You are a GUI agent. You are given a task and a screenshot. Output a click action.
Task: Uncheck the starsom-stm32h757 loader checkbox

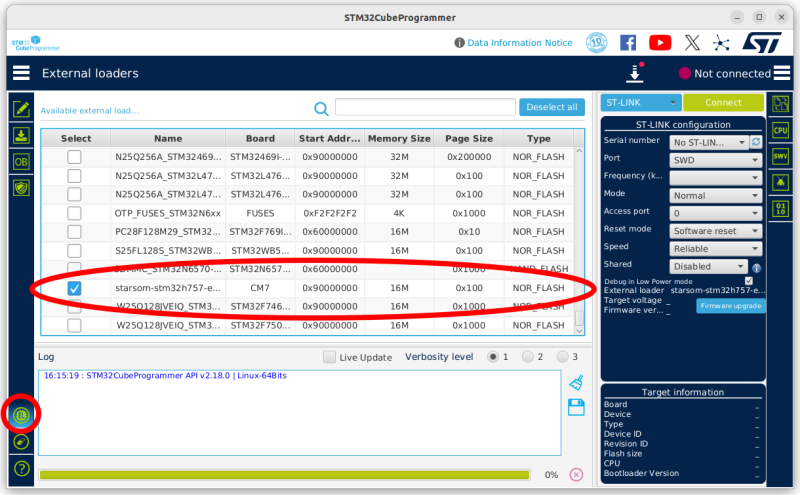pyautogui.click(x=74, y=288)
